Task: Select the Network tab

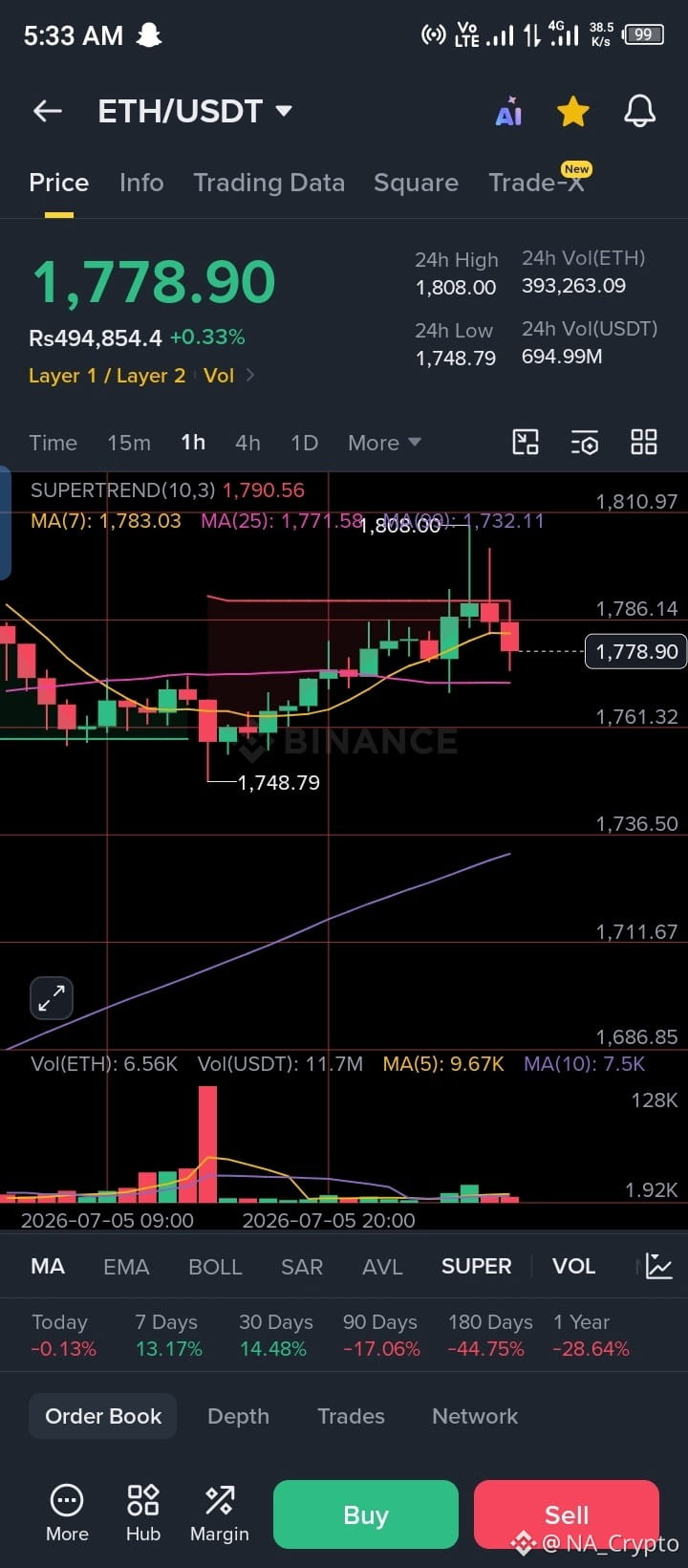Action: pos(475,1417)
